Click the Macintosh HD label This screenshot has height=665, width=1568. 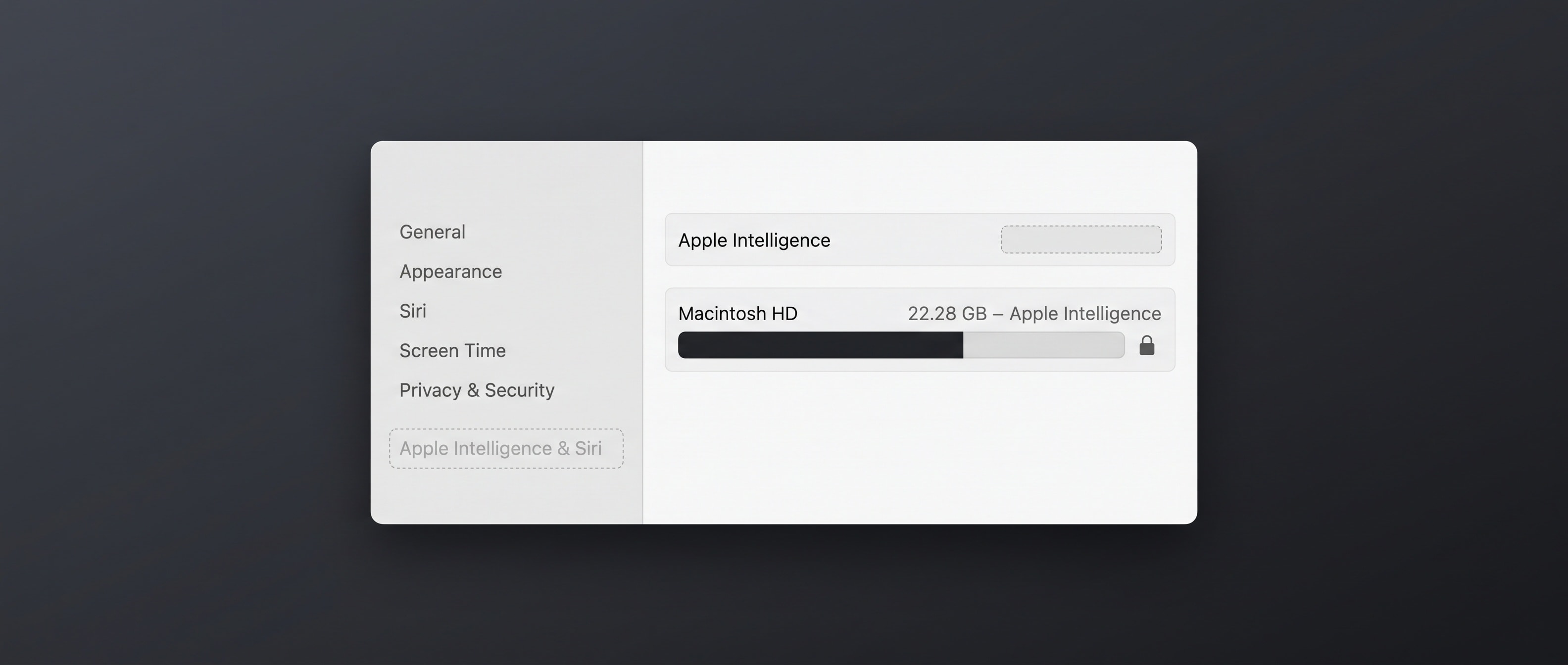click(x=738, y=313)
